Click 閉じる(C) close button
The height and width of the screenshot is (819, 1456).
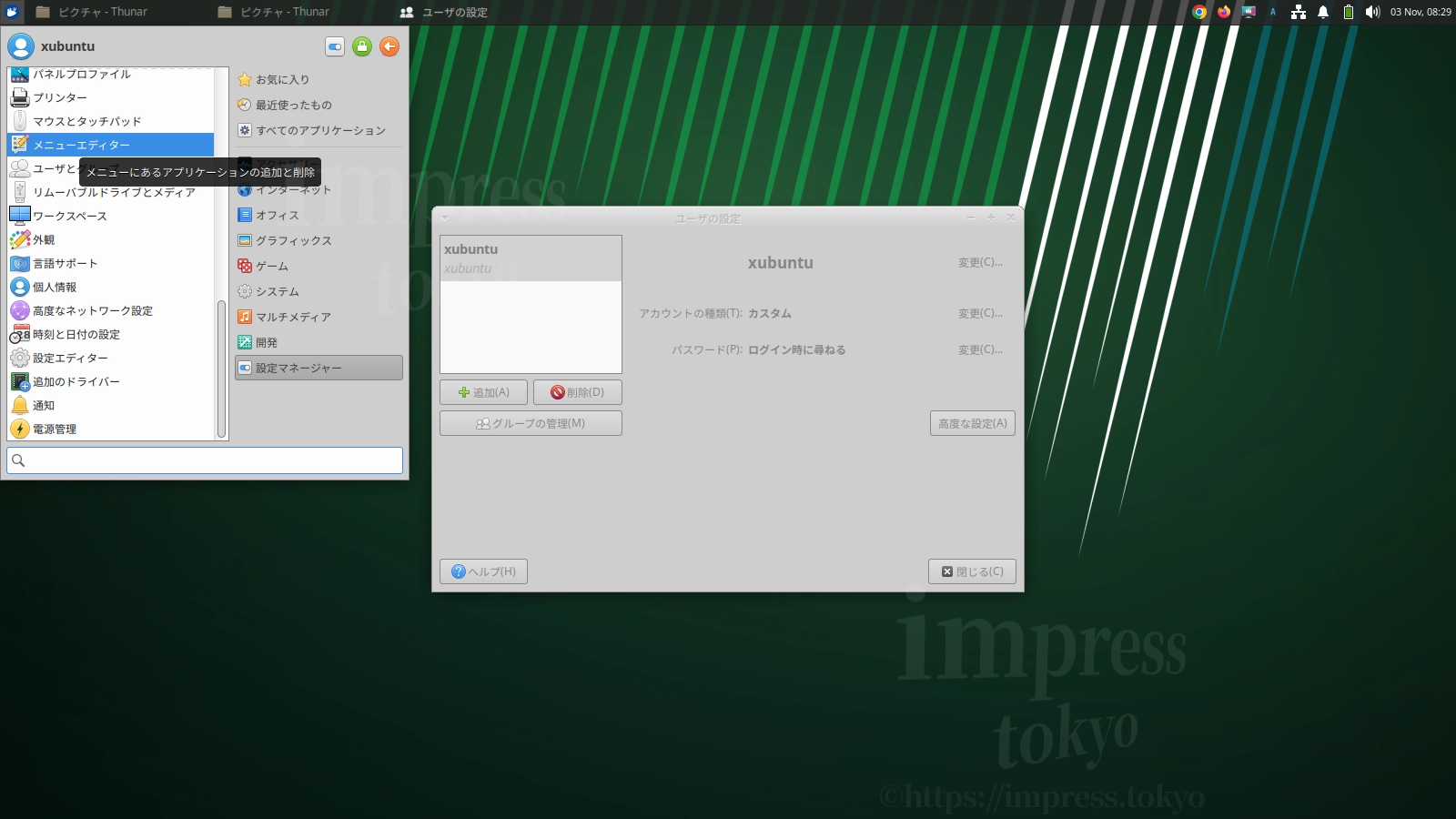[972, 571]
